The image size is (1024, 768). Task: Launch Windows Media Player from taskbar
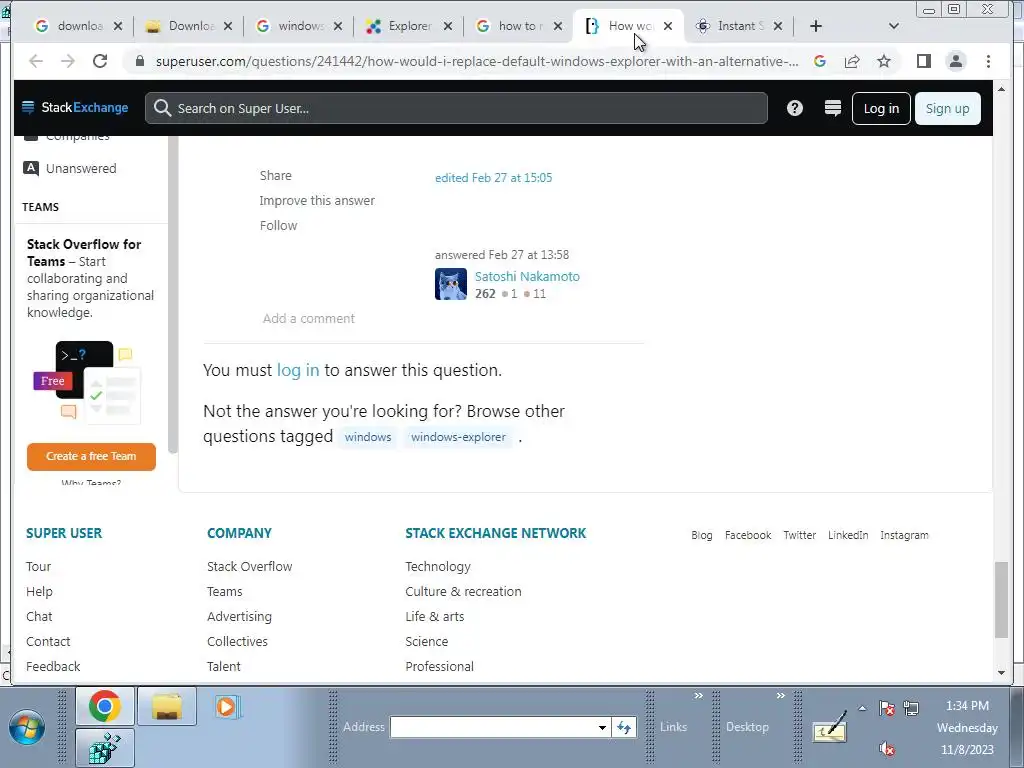[227, 707]
